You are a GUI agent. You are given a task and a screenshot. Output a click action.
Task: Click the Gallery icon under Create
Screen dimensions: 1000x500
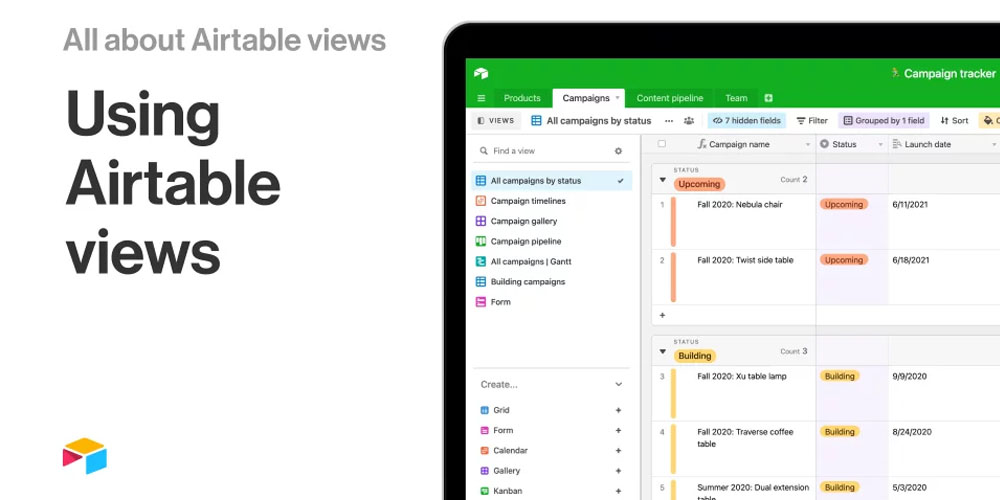coord(485,471)
